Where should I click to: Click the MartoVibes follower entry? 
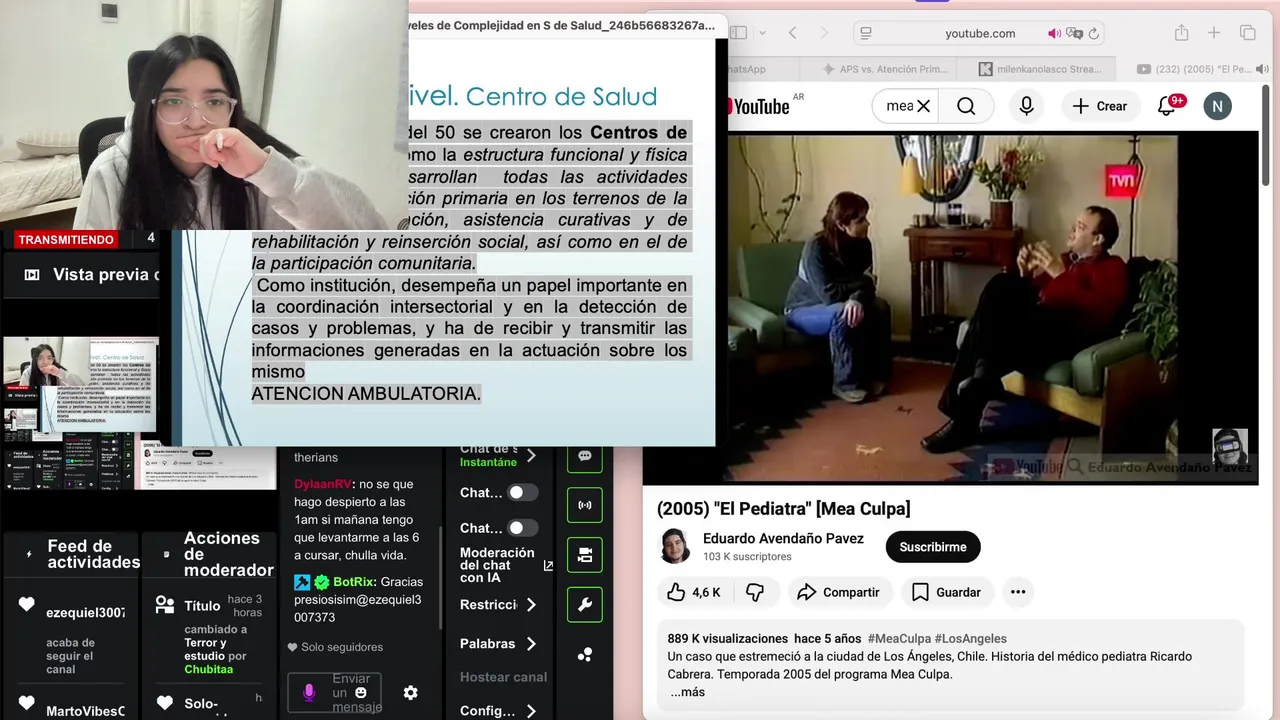point(85,711)
